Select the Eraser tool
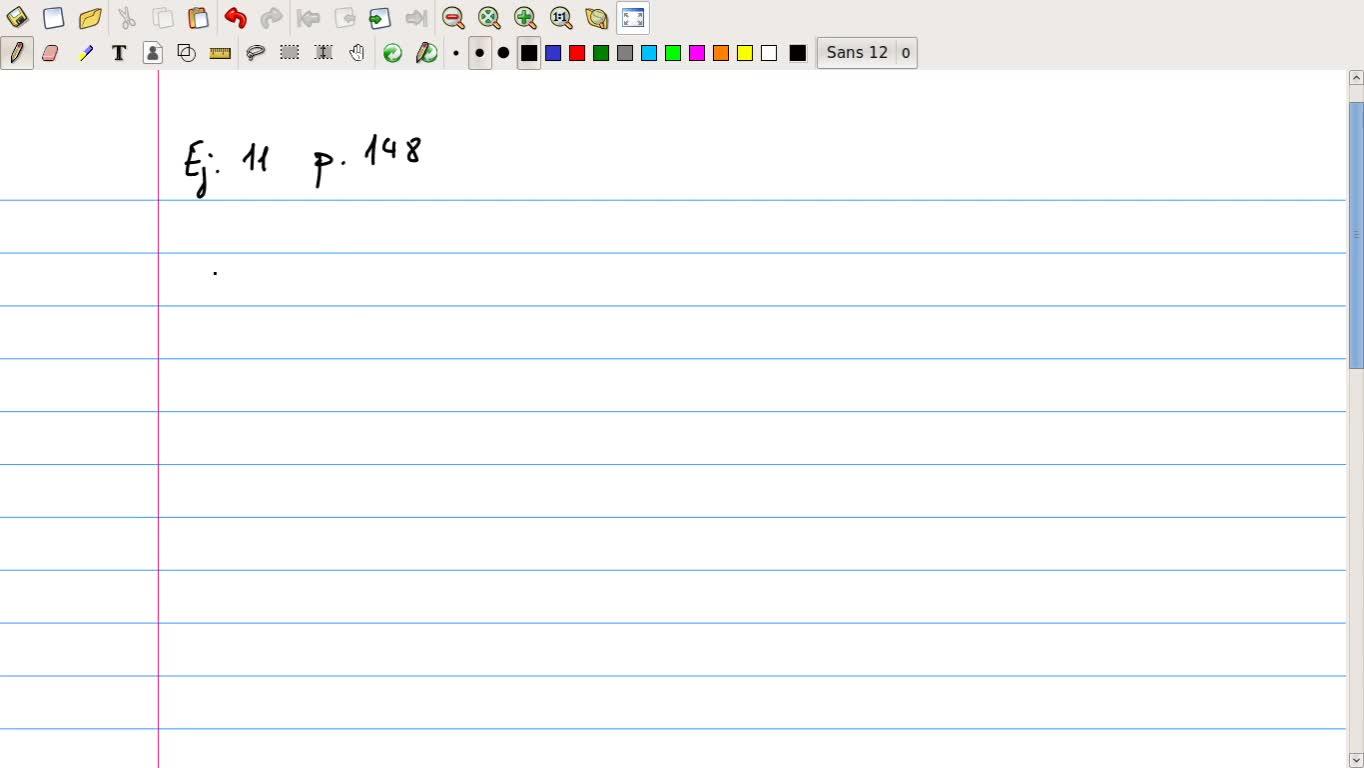Viewport: 1364px width, 768px height. click(50, 53)
